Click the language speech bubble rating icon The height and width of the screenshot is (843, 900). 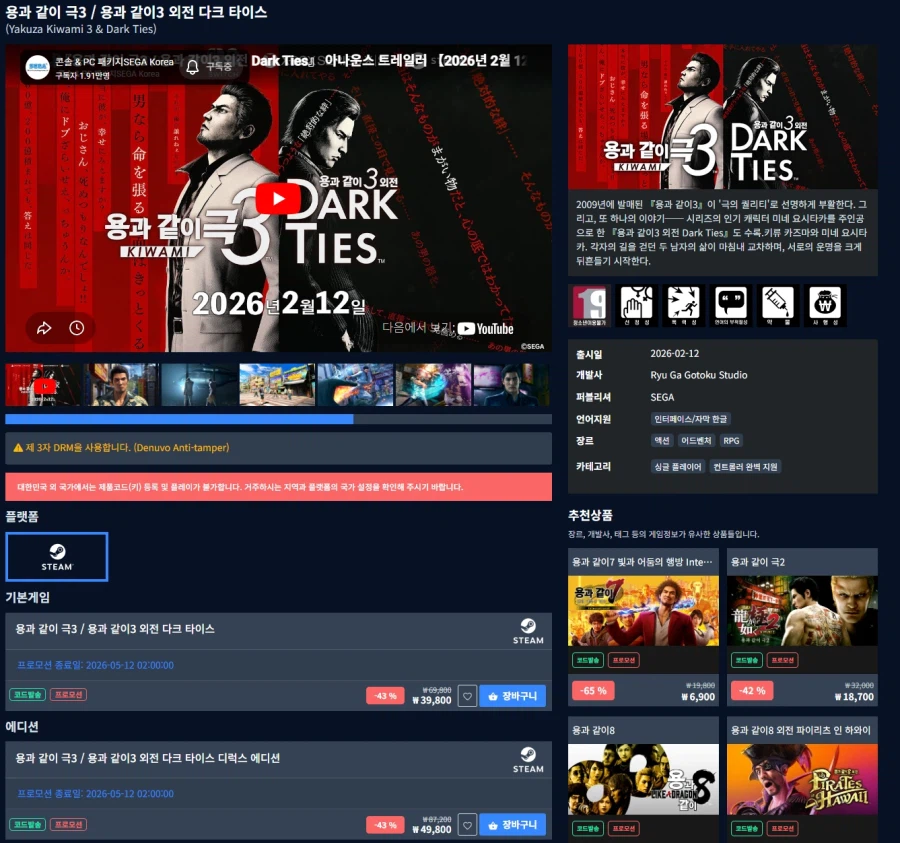click(x=730, y=304)
